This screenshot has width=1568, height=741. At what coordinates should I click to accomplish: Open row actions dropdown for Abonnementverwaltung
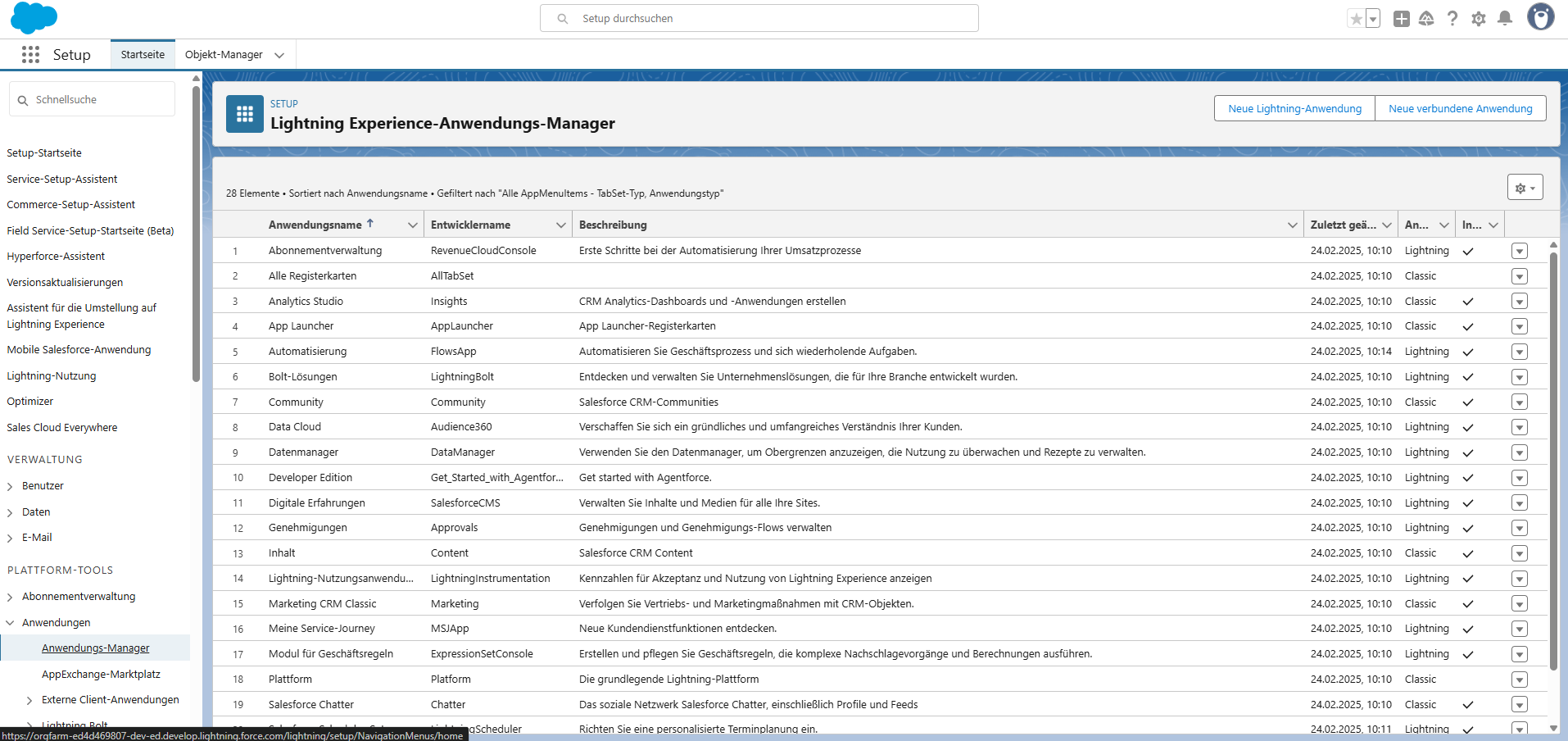(x=1520, y=251)
